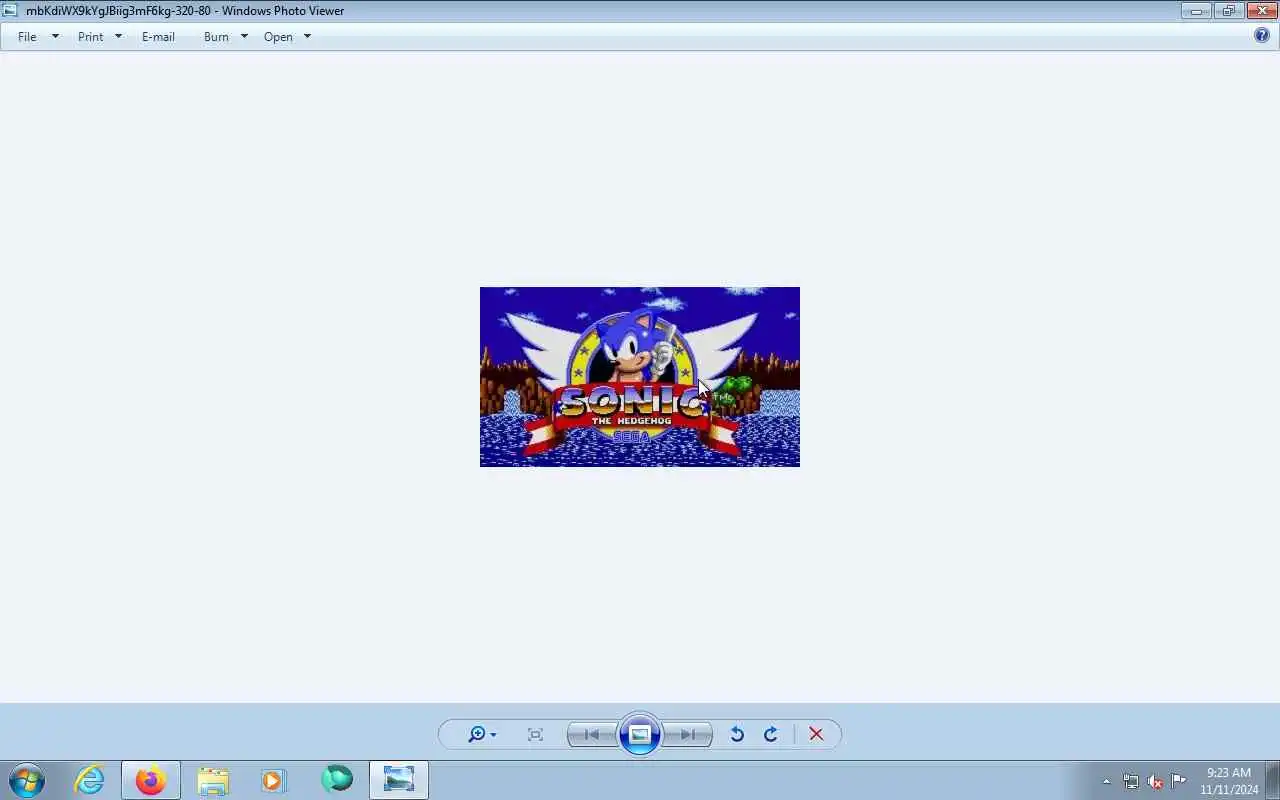Click the muted volume tray icon
Viewport: 1280px width, 800px height.
(x=1155, y=781)
